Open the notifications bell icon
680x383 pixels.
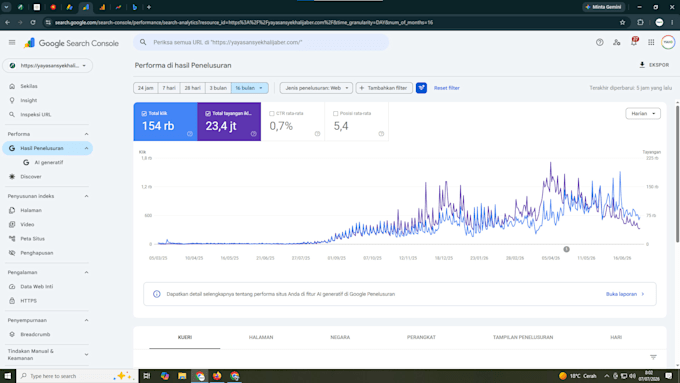pos(634,42)
